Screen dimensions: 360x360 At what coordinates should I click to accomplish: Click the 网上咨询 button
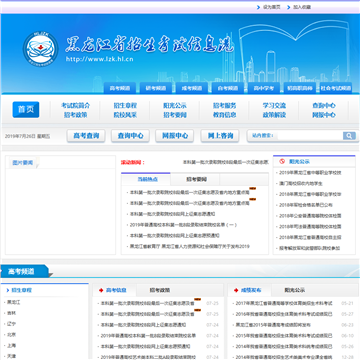click(x=220, y=136)
